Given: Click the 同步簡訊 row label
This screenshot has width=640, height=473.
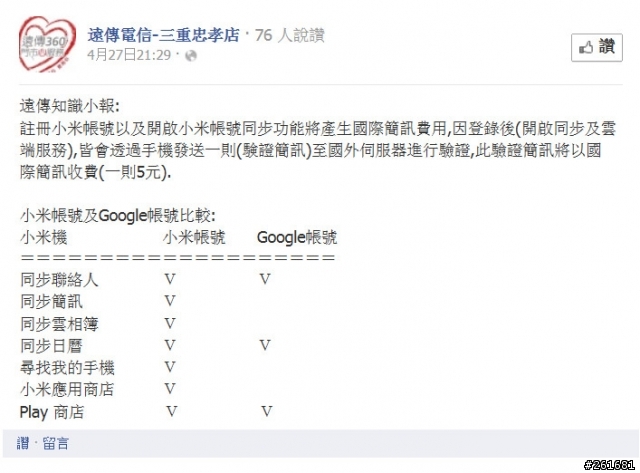Looking at the screenshot, I should tap(51, 302).
